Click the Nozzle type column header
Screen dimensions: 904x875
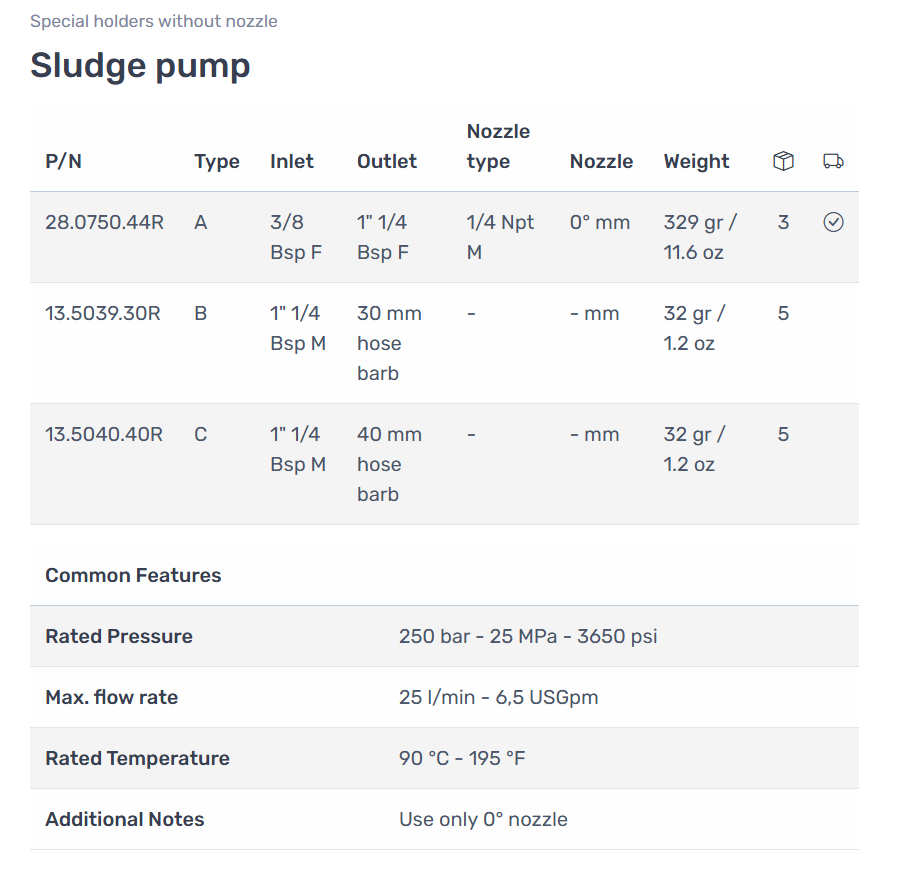pos(498,146)
